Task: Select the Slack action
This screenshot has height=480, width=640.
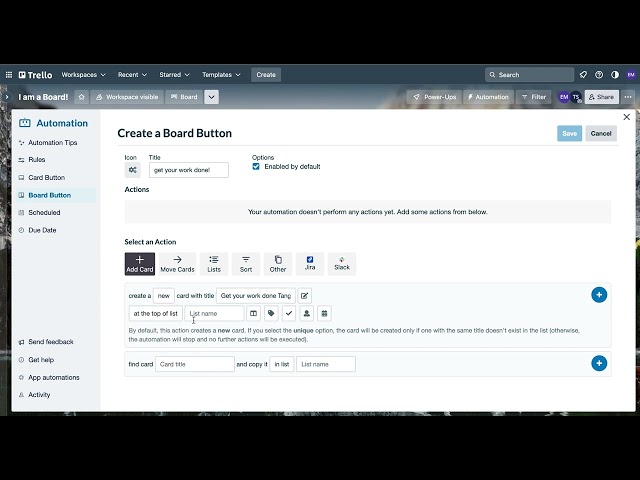Action: (342, 264)
